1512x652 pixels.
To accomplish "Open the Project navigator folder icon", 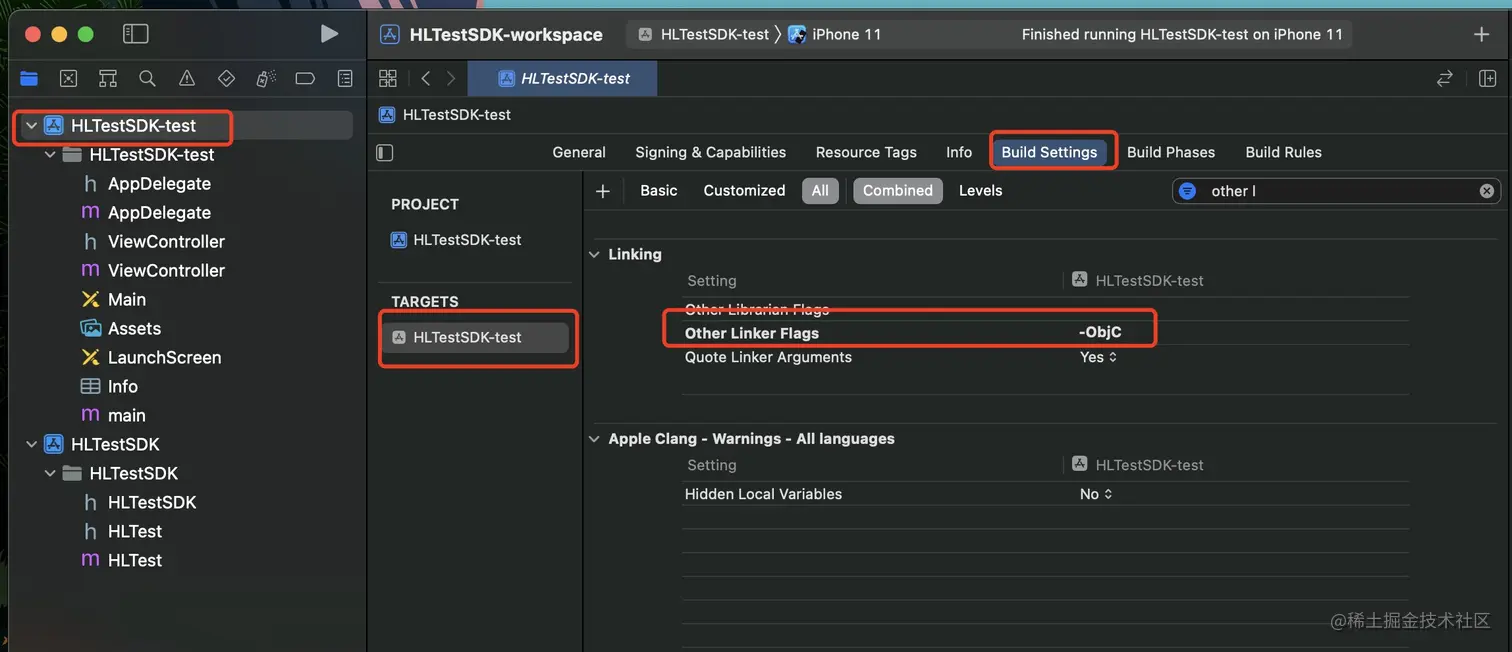I will point(29,78).
